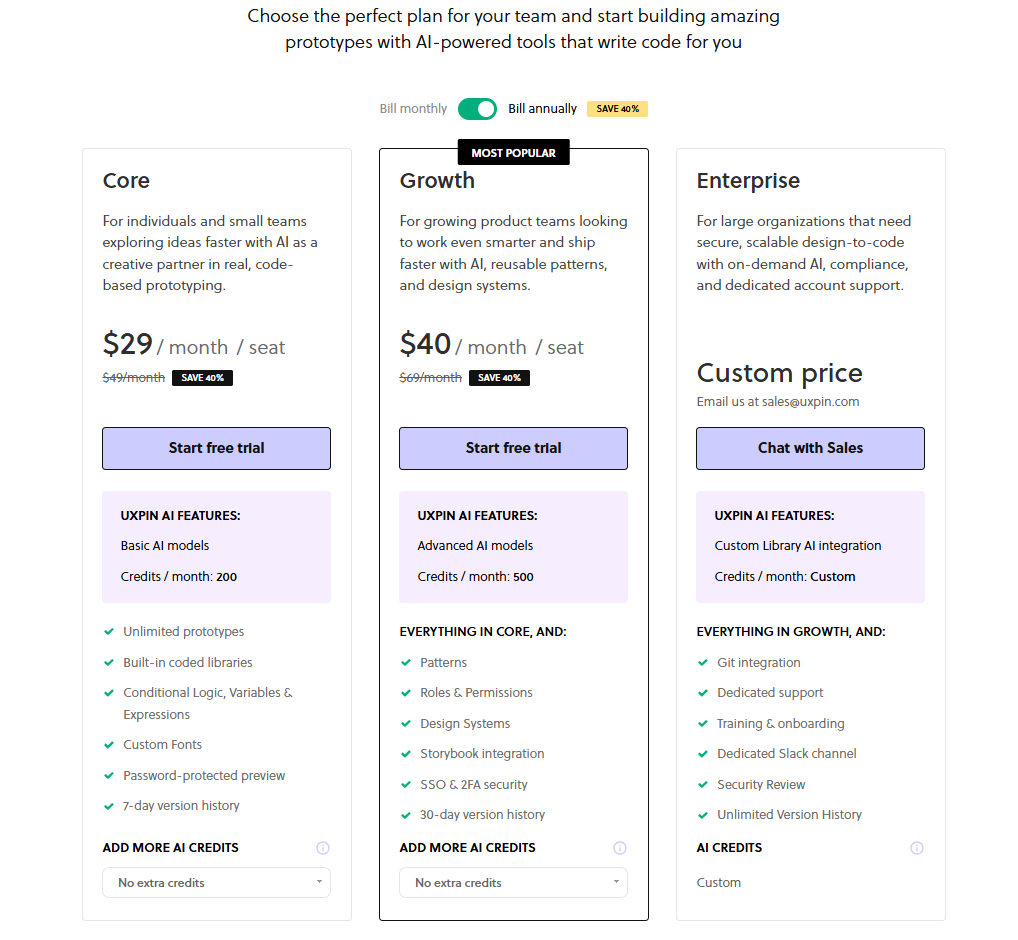Toggle the annual billing switch
The image size is (1018, 940).
click(x=477, y=109)
